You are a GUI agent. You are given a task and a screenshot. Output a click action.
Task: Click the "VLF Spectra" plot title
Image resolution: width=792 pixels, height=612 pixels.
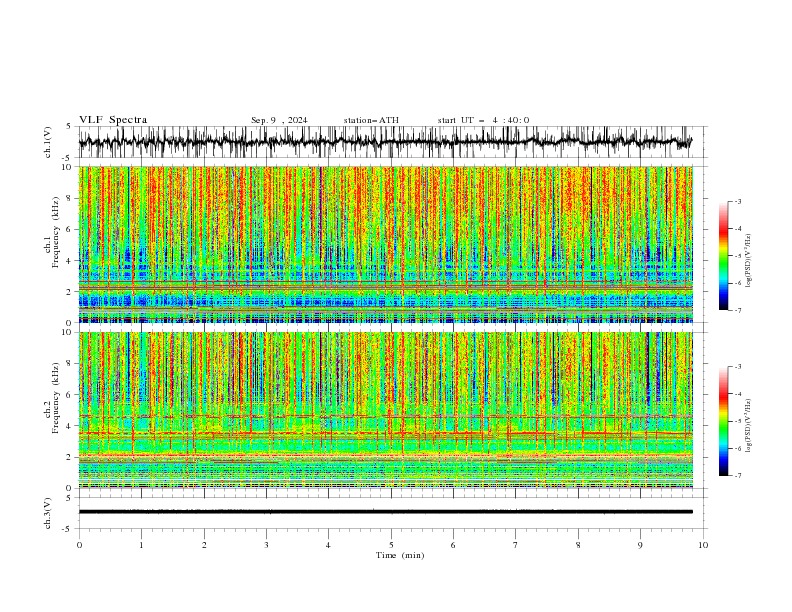(x=113, y=120)
